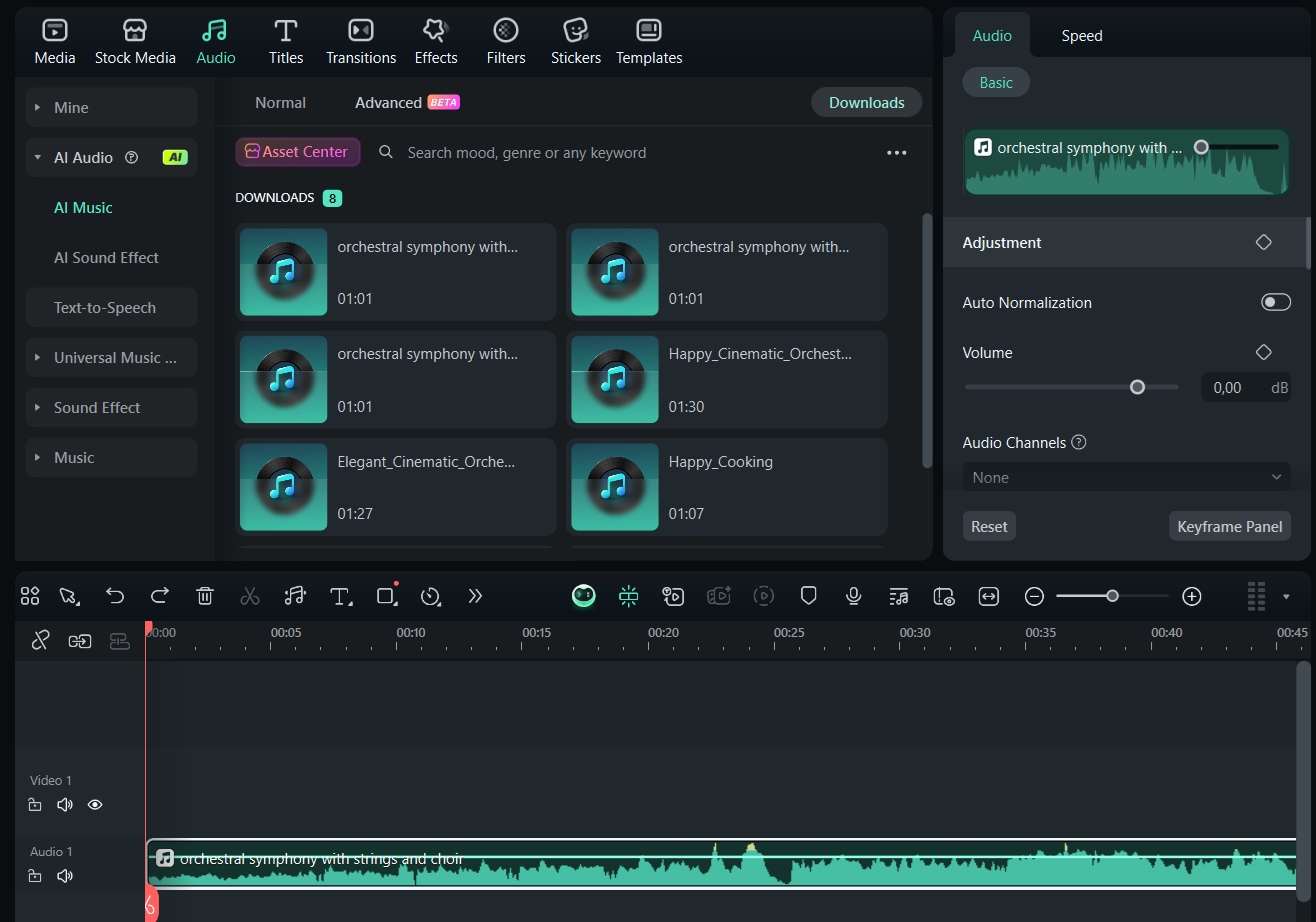Viewport: 1316px width, 922px height.
Task: Select Text-to-Speech in sidebar
Action: click(x=105, y=307)
